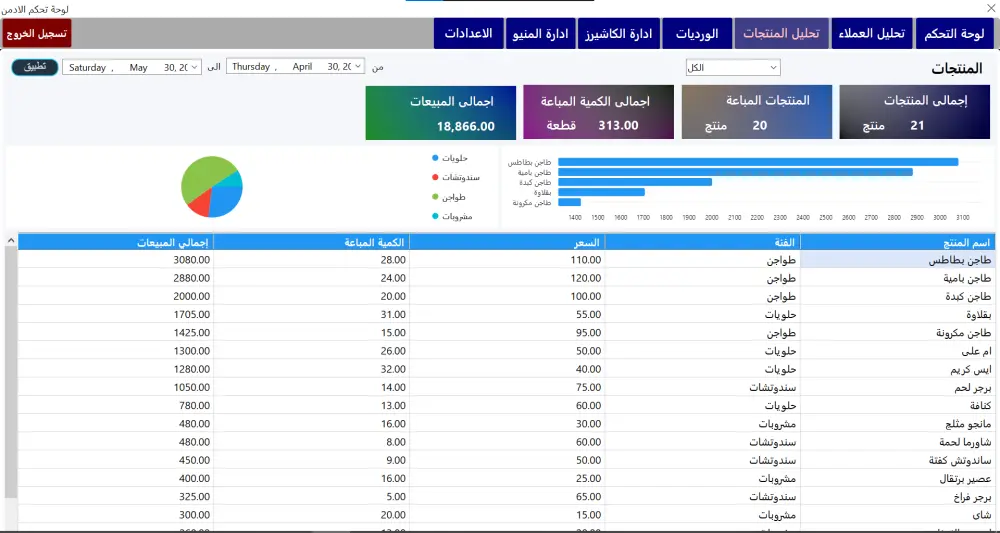Click the 2880.00 total sales cell

tap(115, 278)
